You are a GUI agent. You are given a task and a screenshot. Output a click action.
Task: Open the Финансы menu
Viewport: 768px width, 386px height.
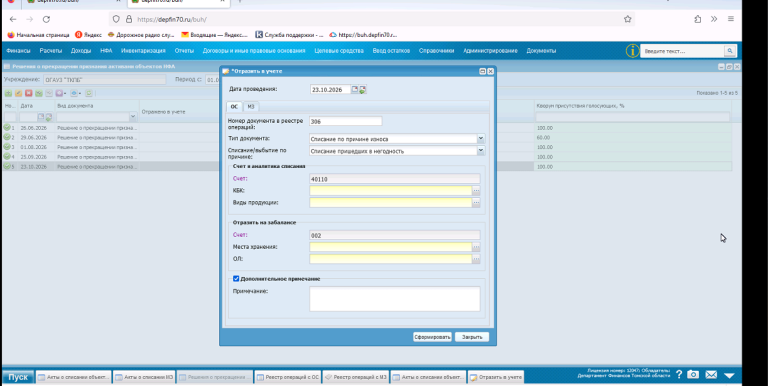click(x=18, y=50)
